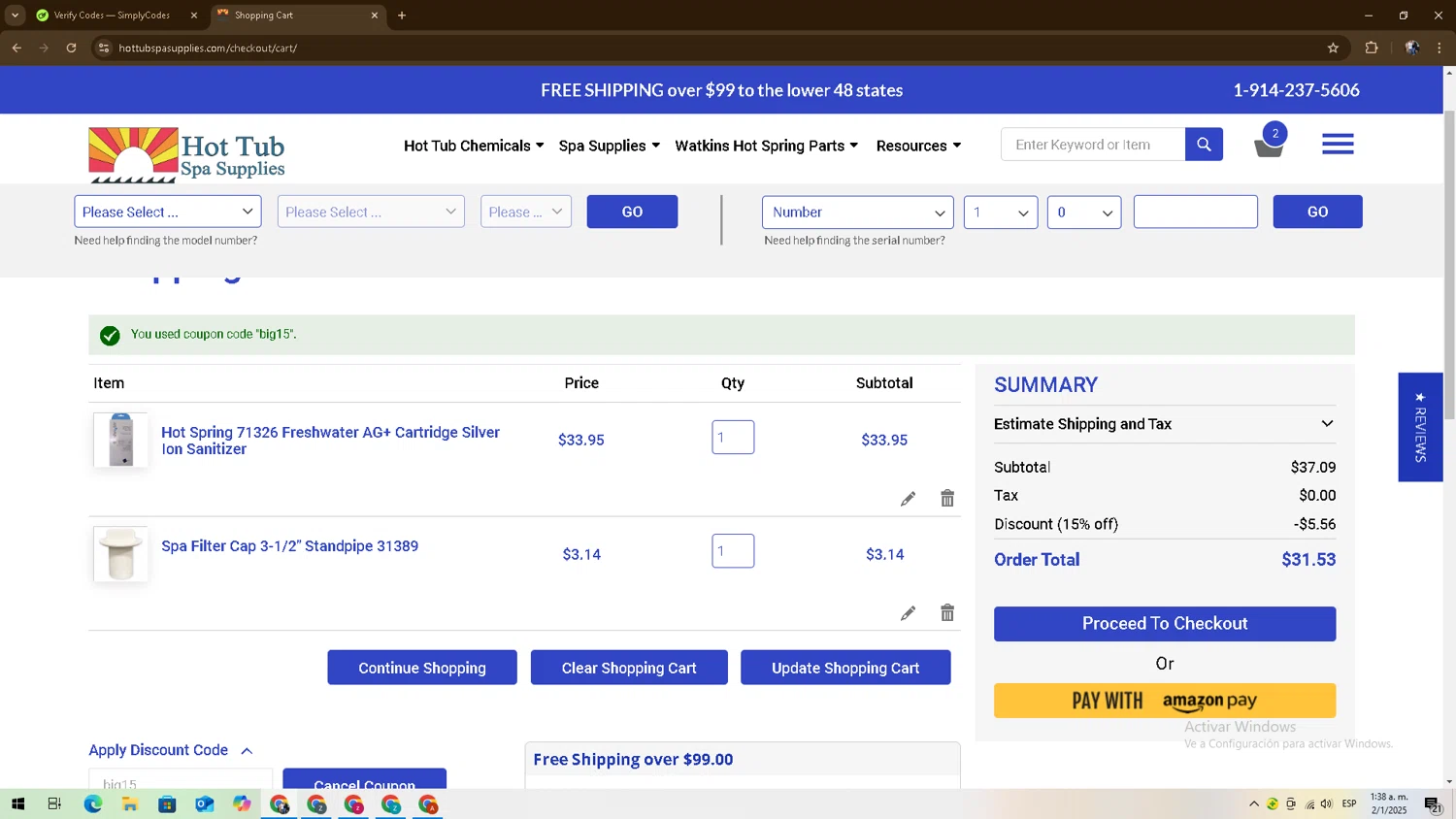
Task: Launch Microsoft Edge from taskbar
Action: pyautogui.click(x=92, y=804)
